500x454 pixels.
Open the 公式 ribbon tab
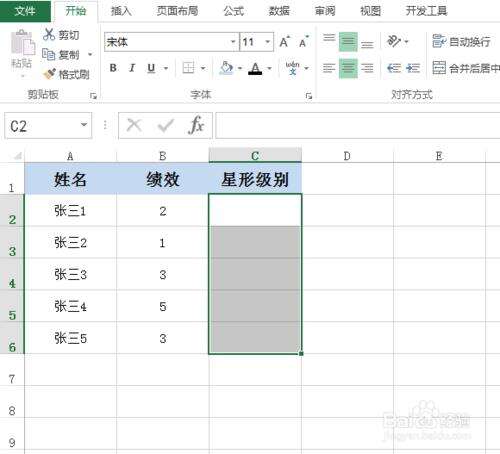click(x=233, y=11)
